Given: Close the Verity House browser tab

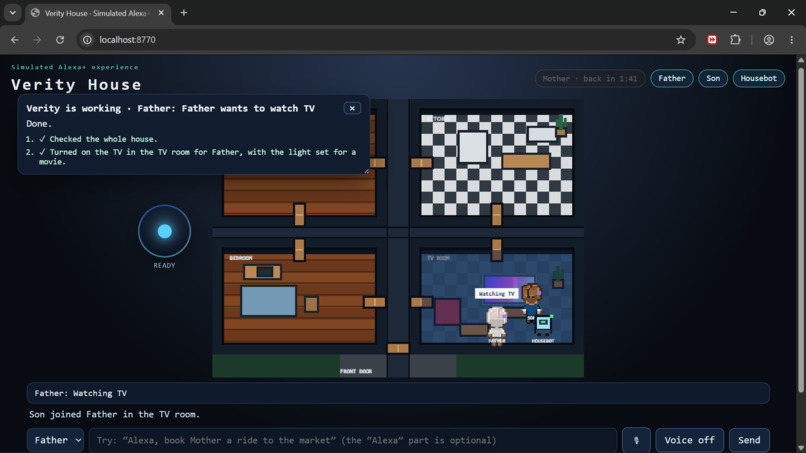Looking at the screenshot, I should click(161, 13).
